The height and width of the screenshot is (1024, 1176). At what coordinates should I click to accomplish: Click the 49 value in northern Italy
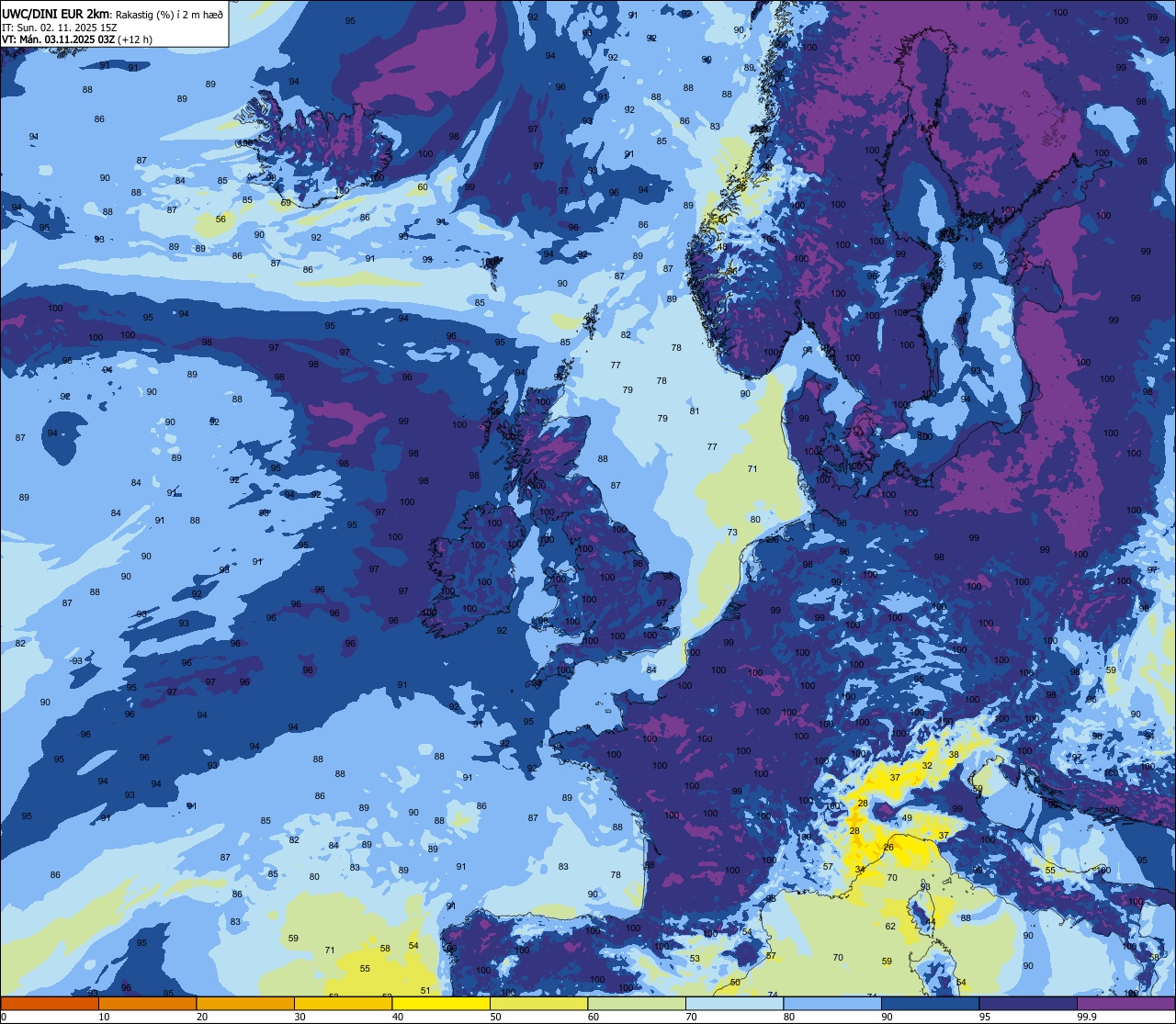tap(907, 818)
